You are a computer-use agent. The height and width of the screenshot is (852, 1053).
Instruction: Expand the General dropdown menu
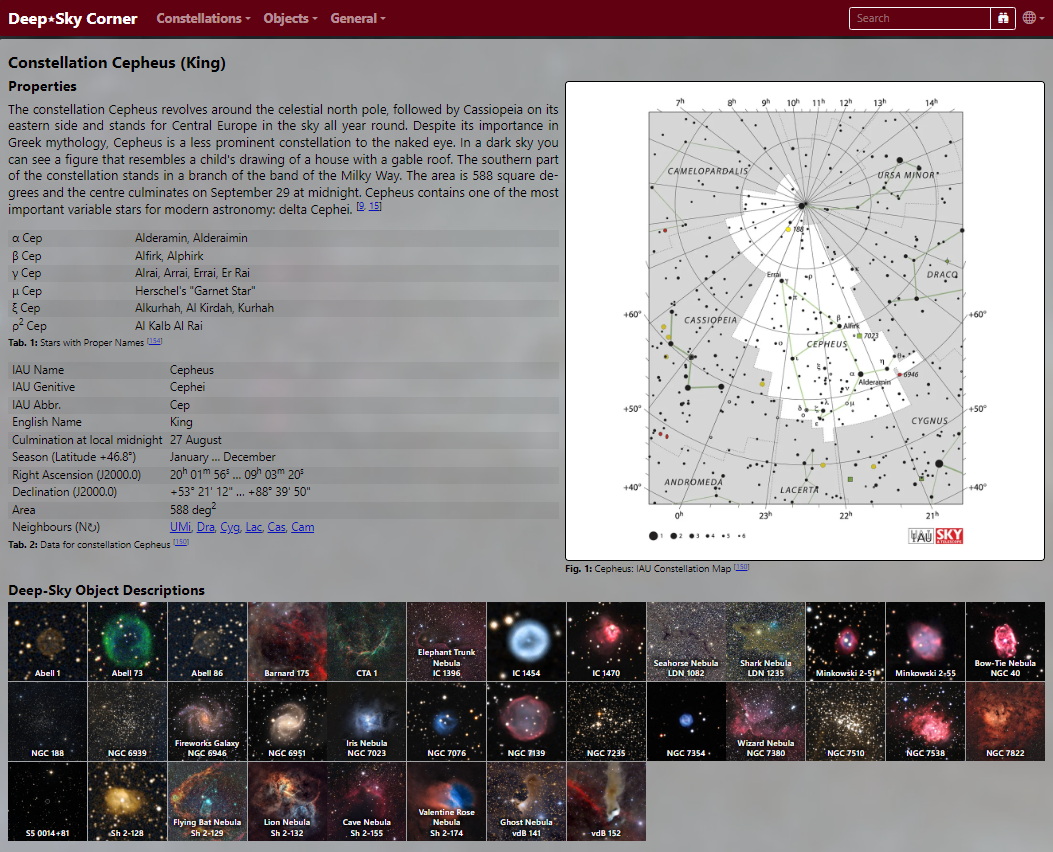358,18
